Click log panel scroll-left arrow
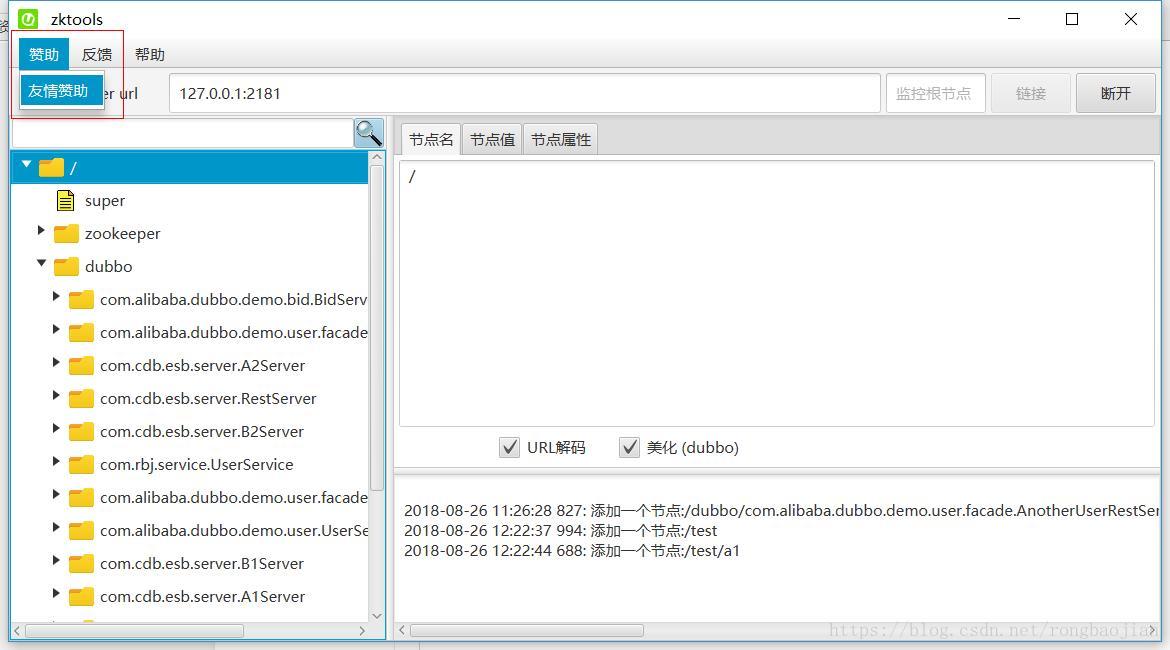Screen dimensions: 1170x650 click(x=402, y=631)
